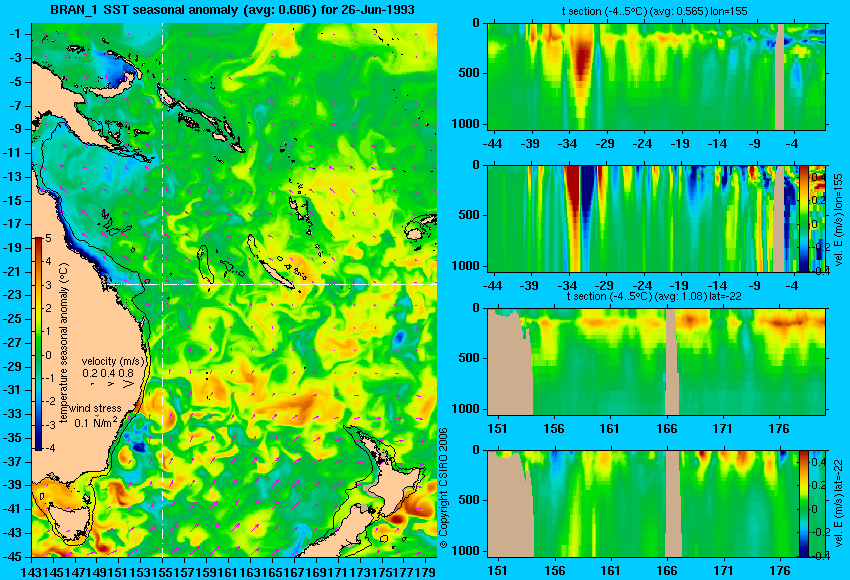The width and height of the screenshot is (850, 580).
Task: Click the vel. E lon=155 color scale bar
Action: point(804,218)
